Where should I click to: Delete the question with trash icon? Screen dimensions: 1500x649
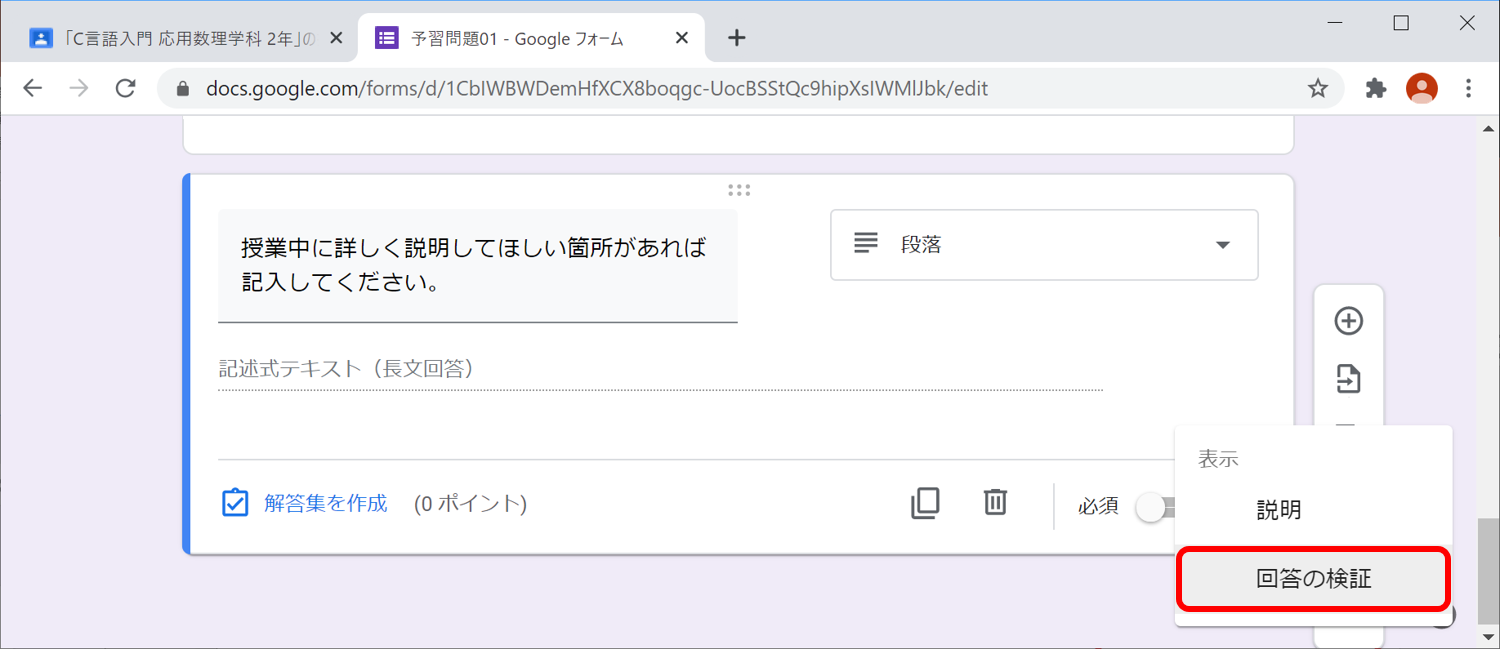click(x=995, y=502)
